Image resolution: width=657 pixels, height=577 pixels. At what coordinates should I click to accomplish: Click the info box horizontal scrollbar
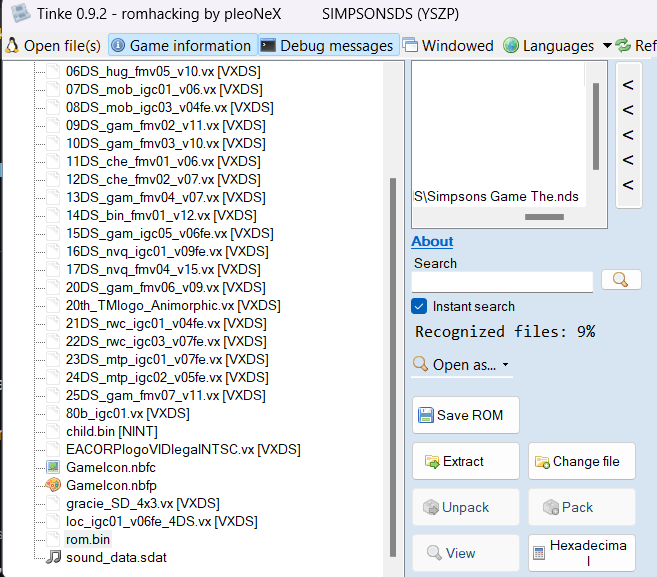pos(544,217)
